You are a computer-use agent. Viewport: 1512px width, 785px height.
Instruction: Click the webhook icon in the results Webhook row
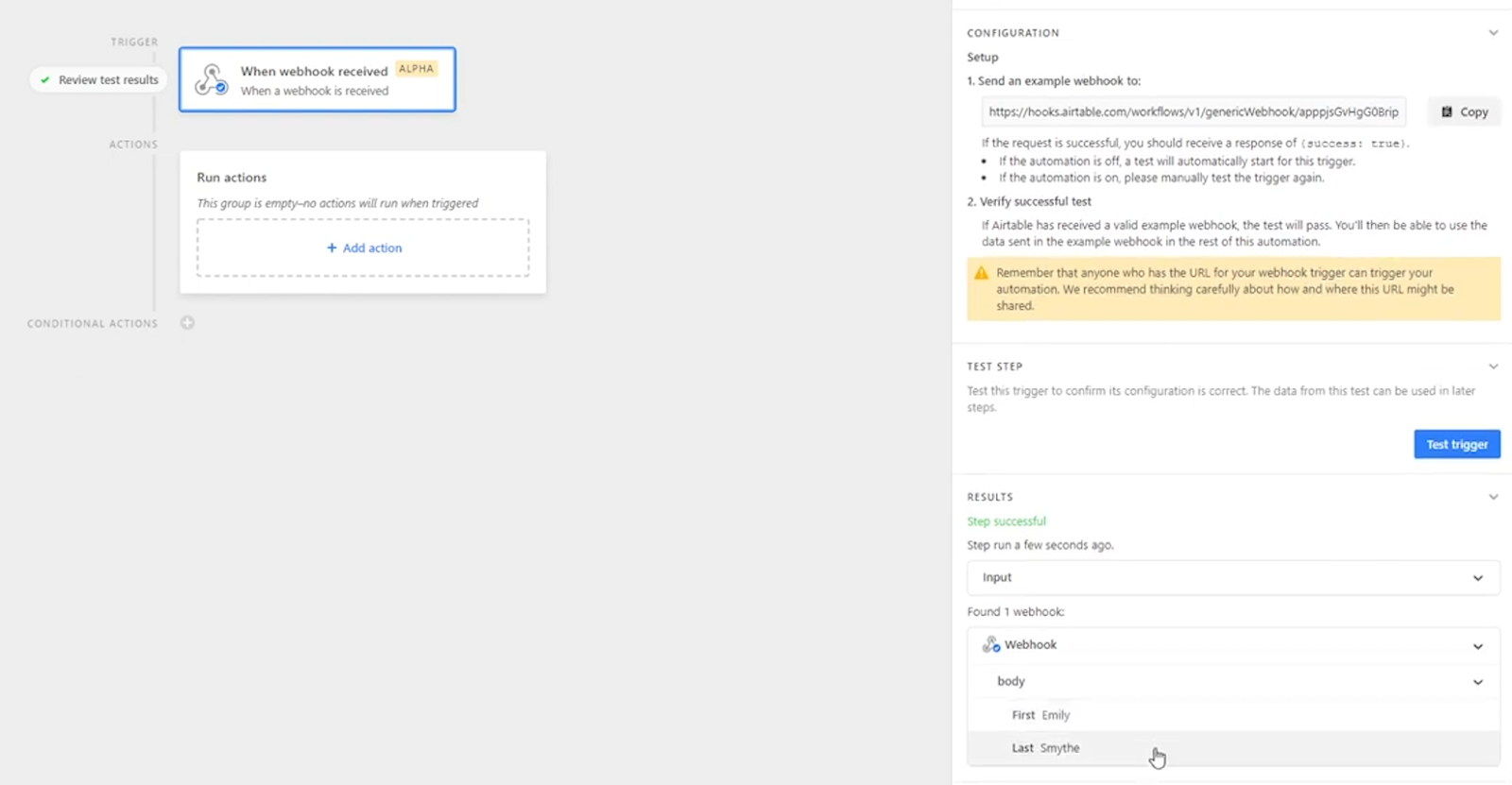990,644
